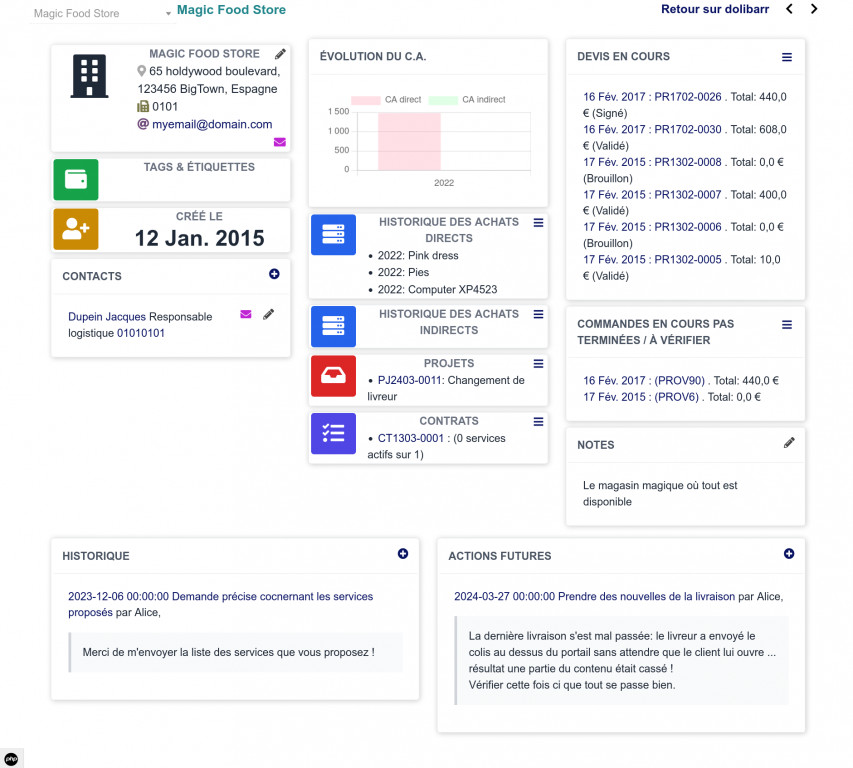Image resolution: width=853 pixels, height=768 pixels.
Task: Toggle CA indirect legend swatch
Action: click(x=443, y=100)
